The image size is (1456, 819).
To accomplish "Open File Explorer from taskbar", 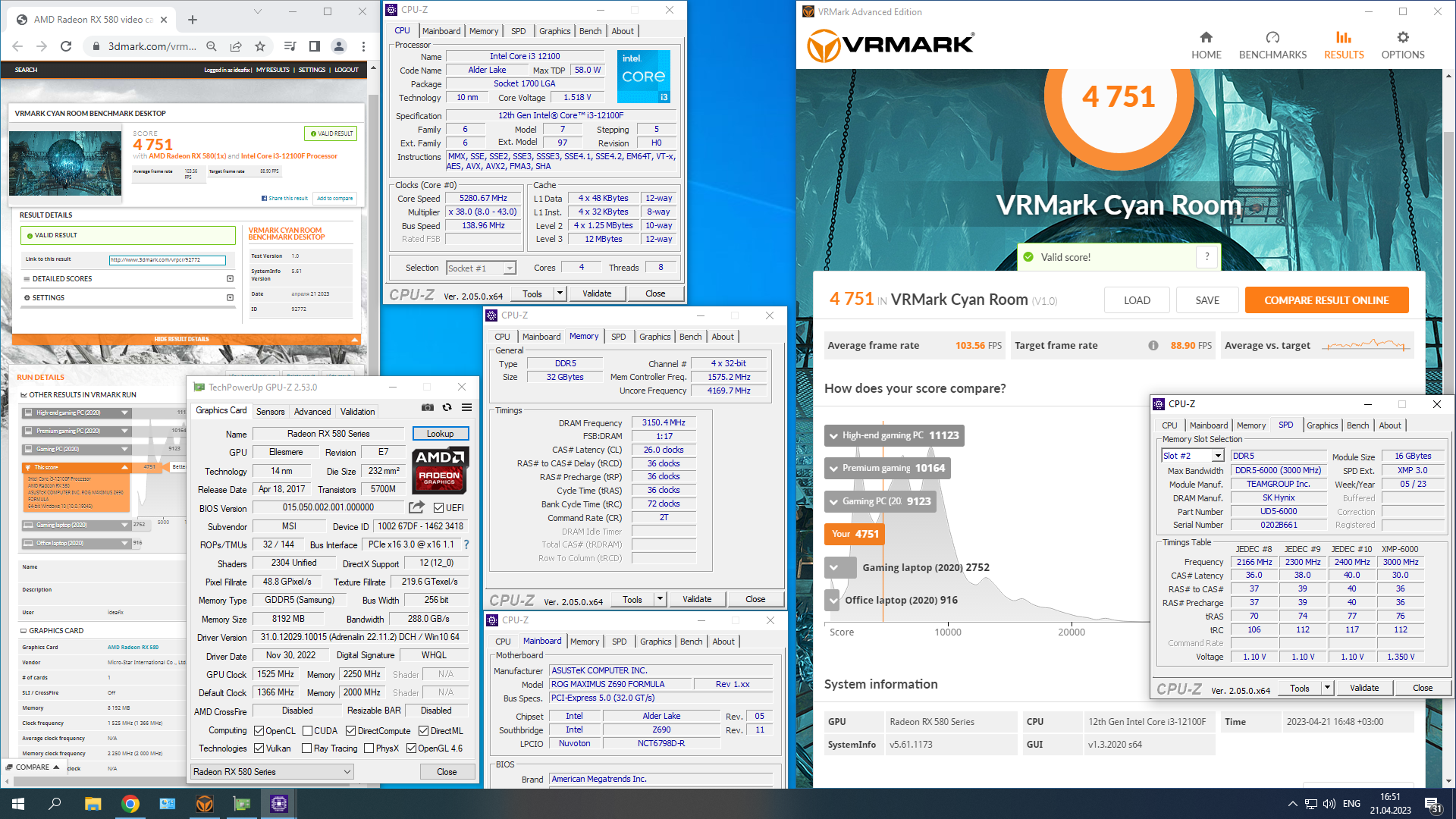I will pos(93,804).
